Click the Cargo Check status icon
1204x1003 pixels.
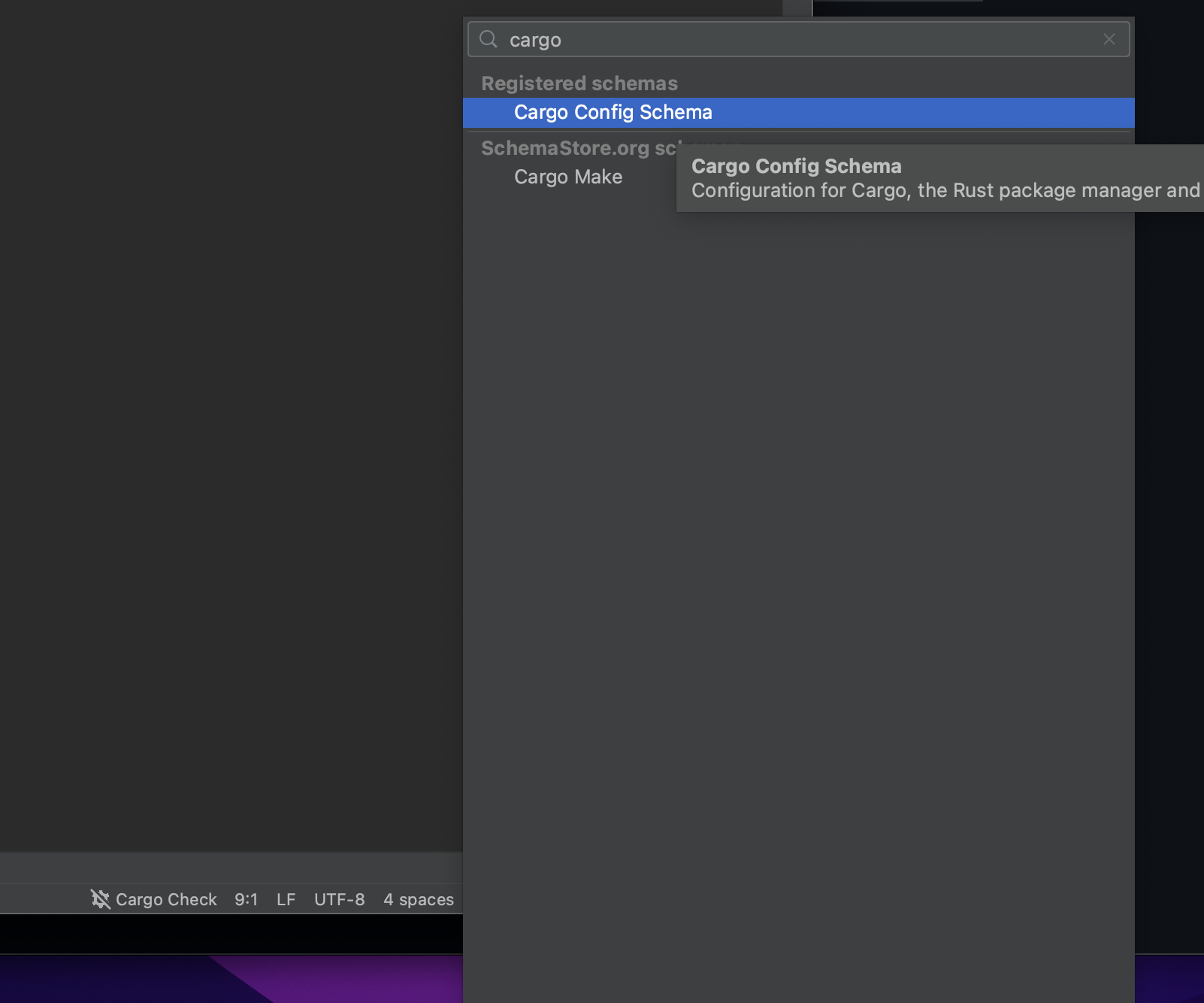(x=101, y=899)
